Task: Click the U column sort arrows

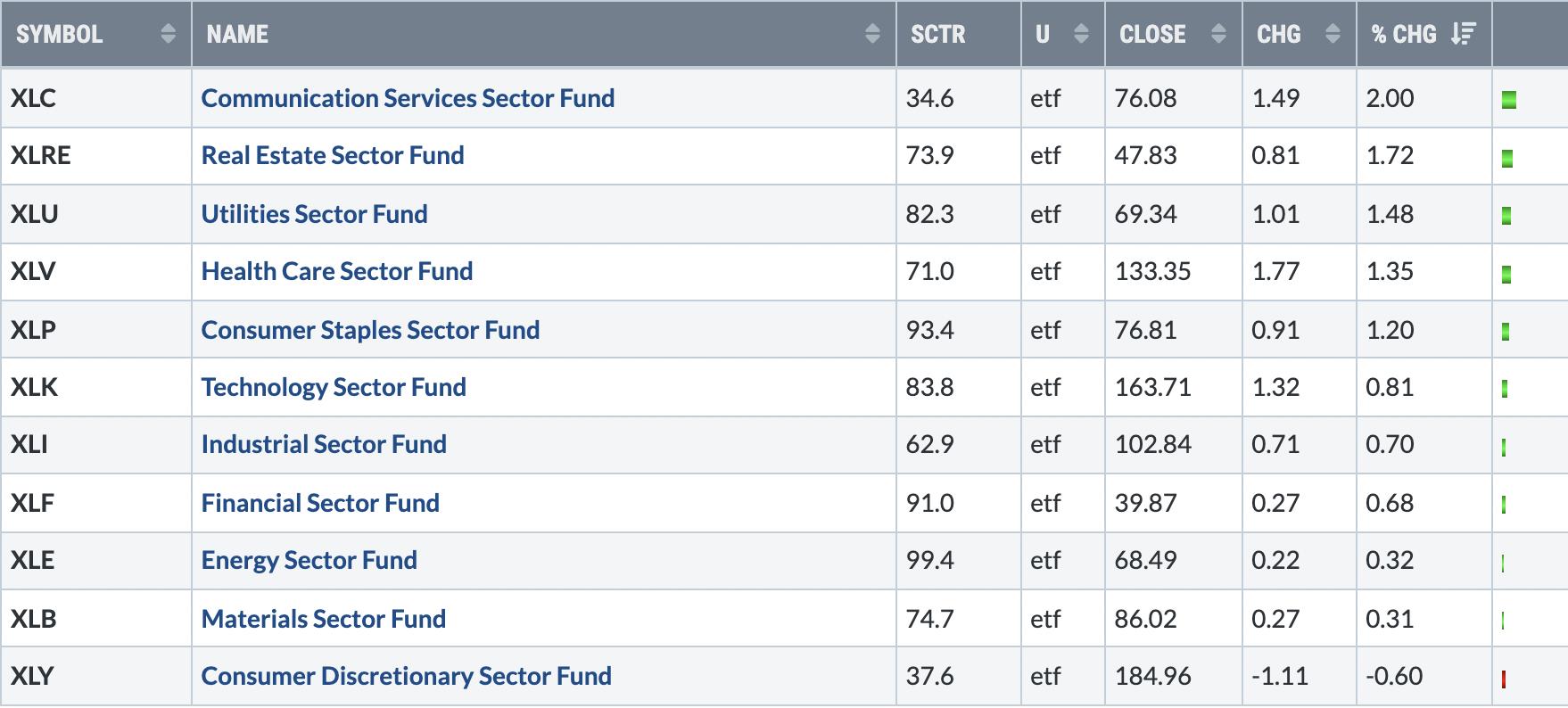Action: pyautogui.click(x=1081, y=34)
